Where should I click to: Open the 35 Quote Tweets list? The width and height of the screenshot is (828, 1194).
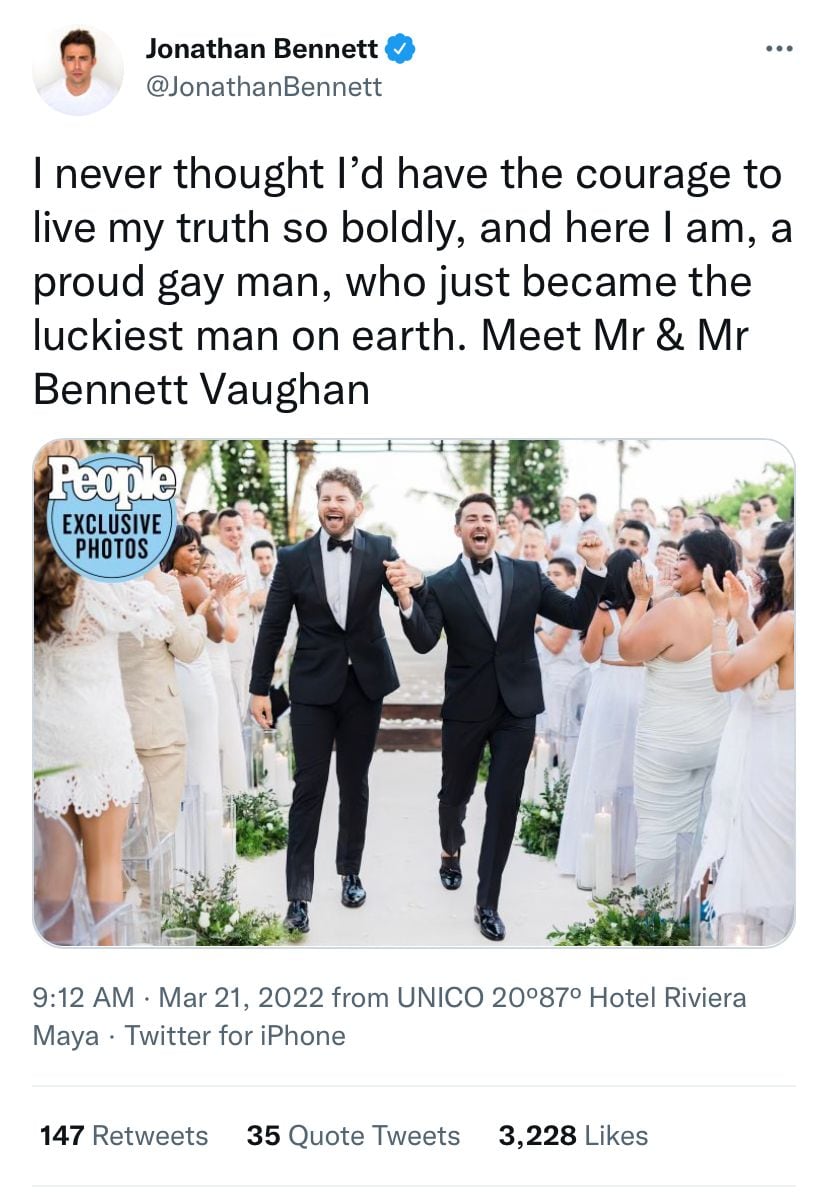pos(353,1136)
